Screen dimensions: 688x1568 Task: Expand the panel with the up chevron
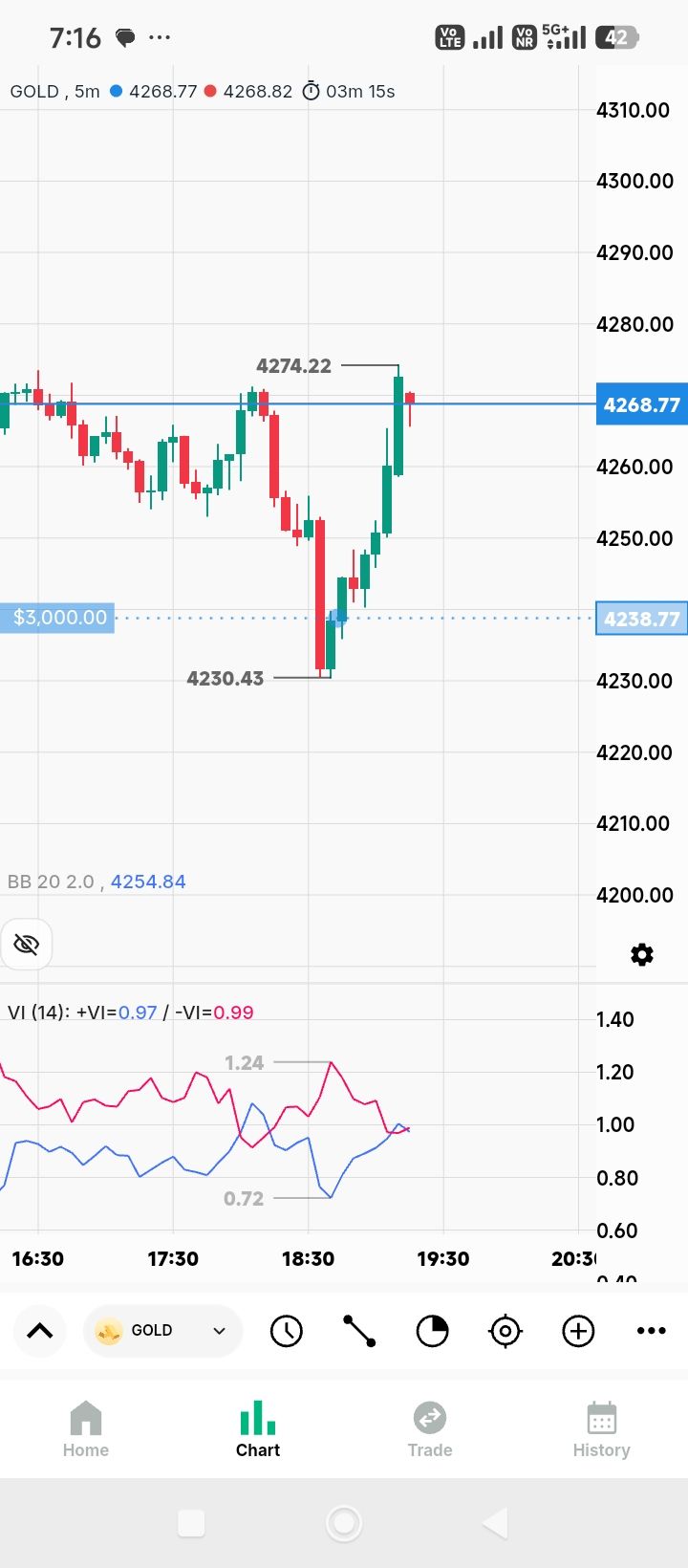click(x=40, y=1331)
